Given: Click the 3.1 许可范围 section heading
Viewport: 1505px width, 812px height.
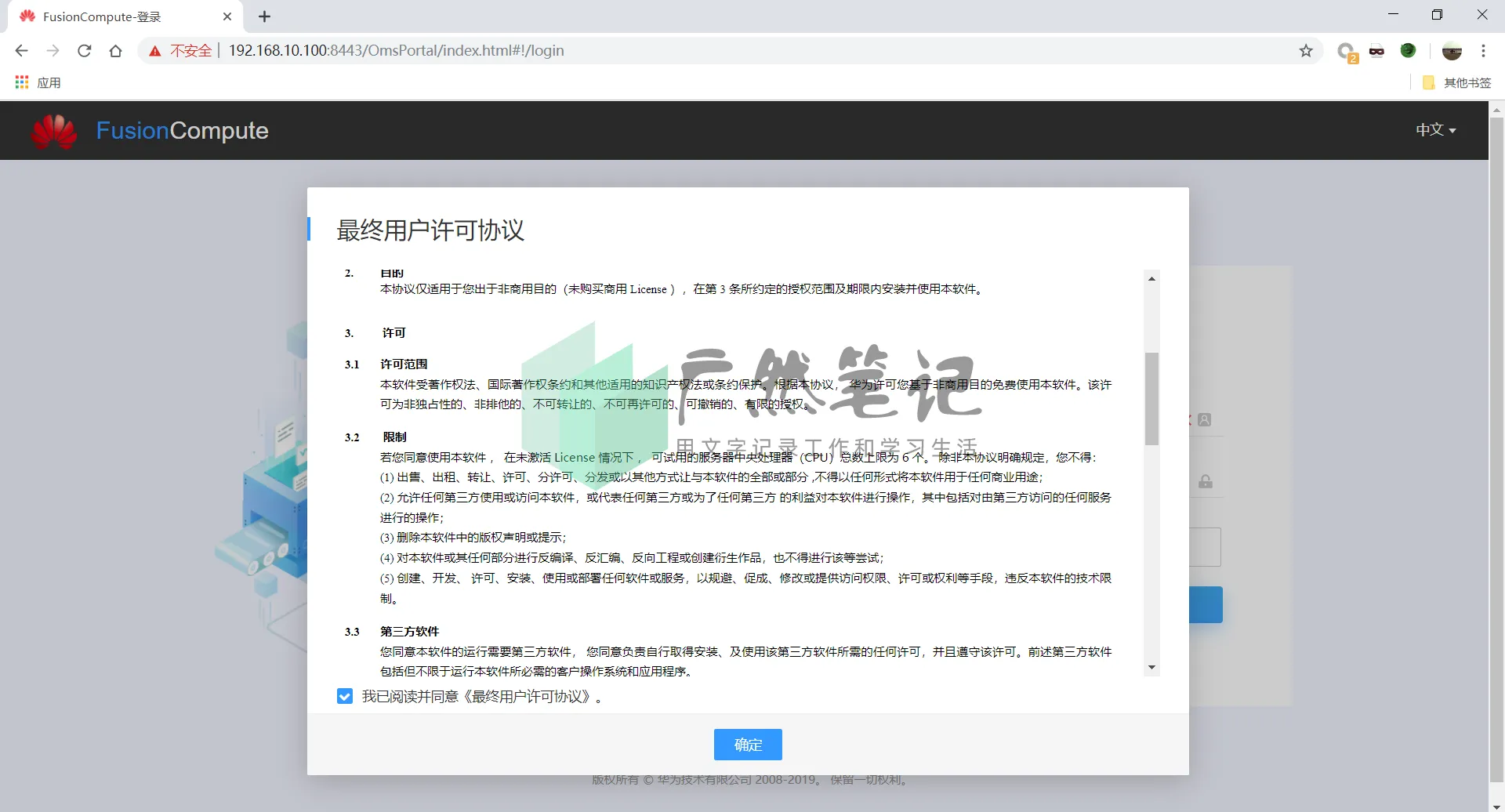Looking at the screenshot, I should click(386, 364).
